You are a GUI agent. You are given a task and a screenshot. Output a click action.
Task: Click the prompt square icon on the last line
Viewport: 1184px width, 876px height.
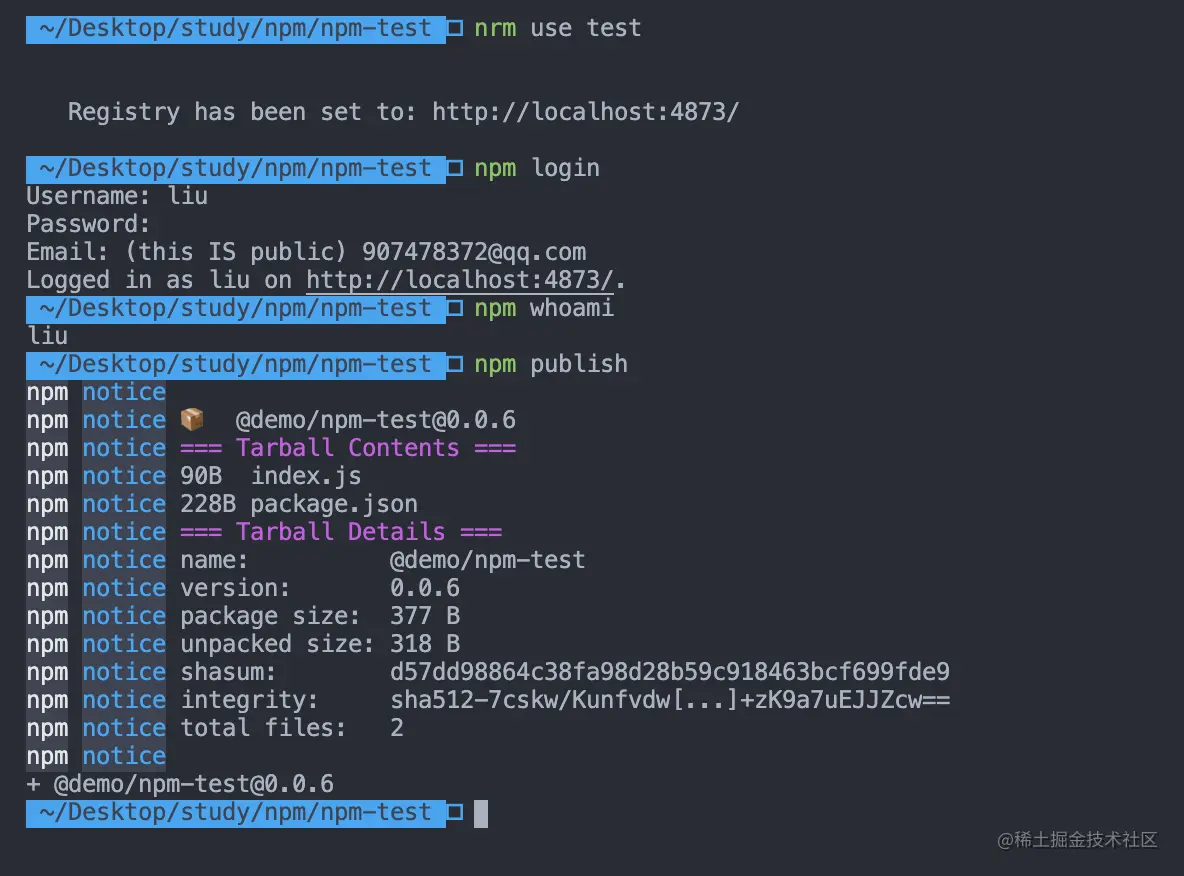click(455, 812)
